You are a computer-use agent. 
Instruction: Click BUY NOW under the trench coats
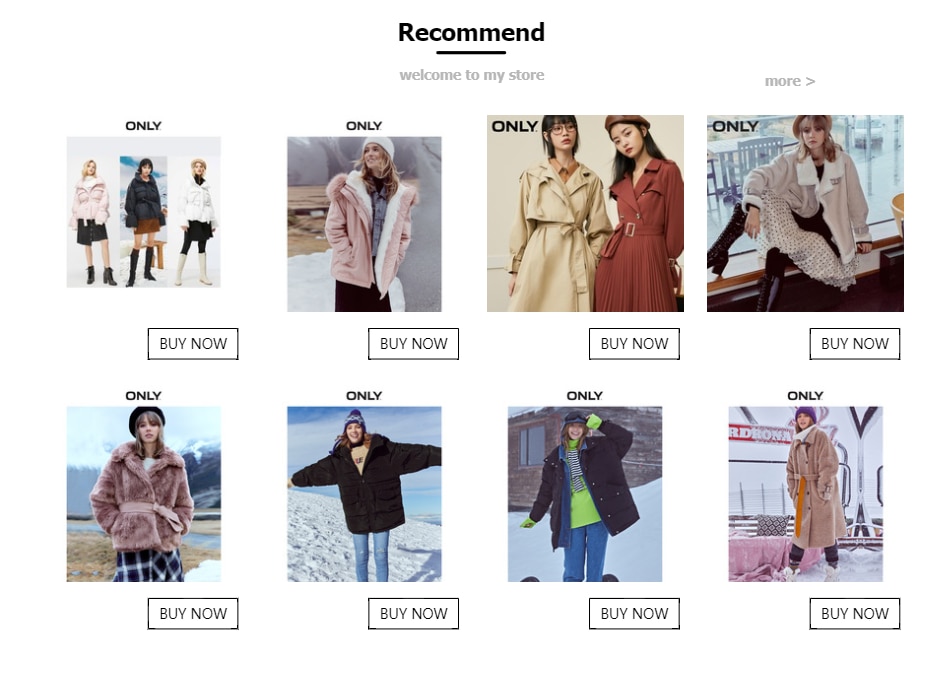pyautogui.click(x=634, y=344)
